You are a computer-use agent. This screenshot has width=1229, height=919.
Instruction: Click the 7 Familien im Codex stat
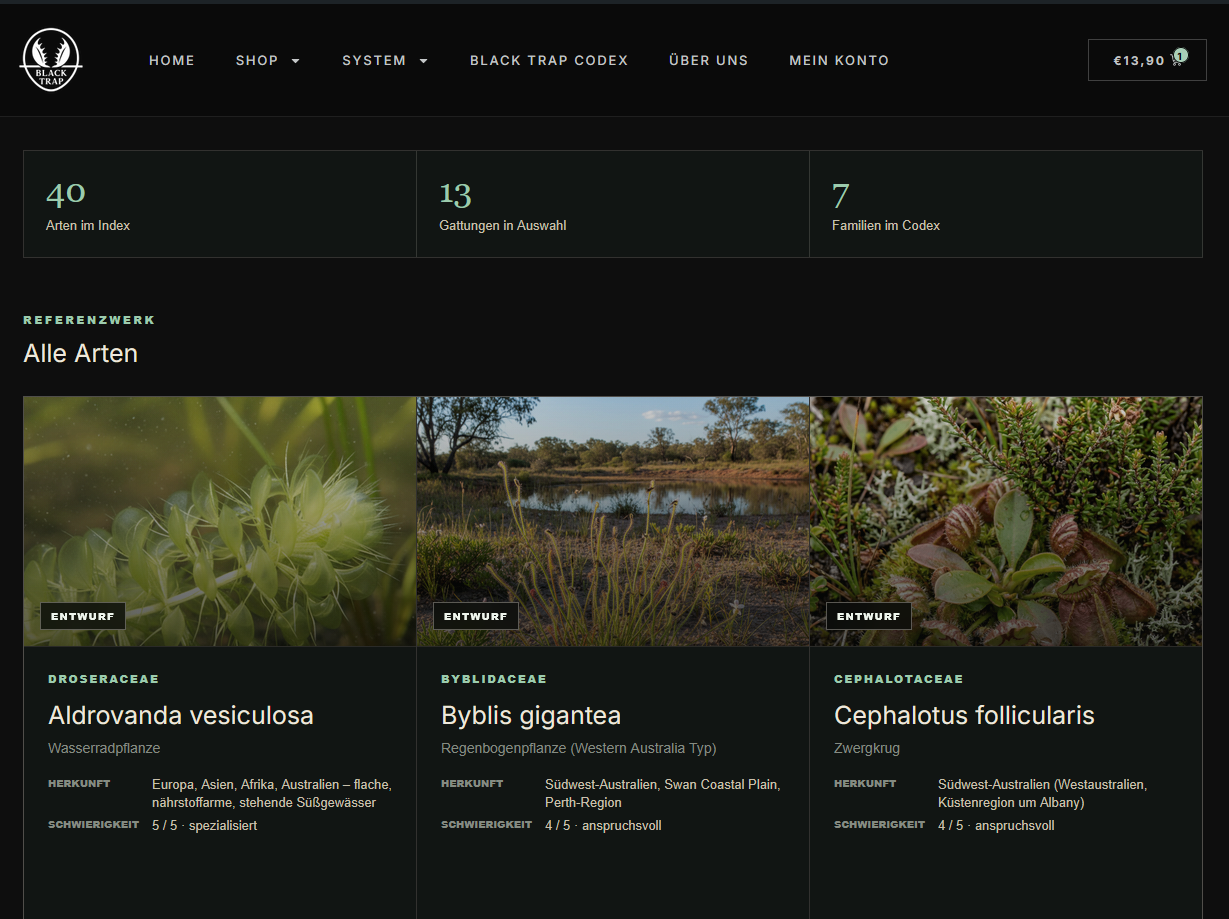(1006, 204)
